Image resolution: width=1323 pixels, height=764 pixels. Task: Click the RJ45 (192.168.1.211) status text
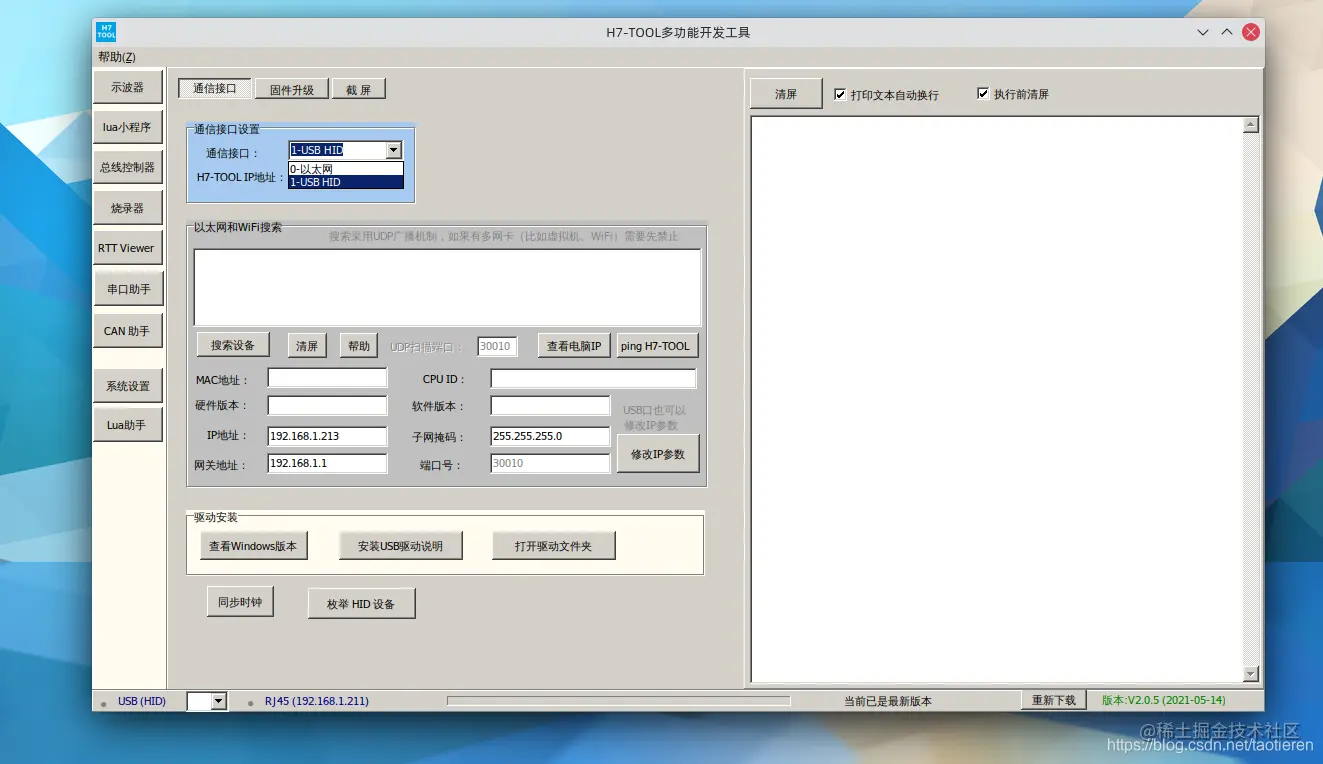(316, 701)
